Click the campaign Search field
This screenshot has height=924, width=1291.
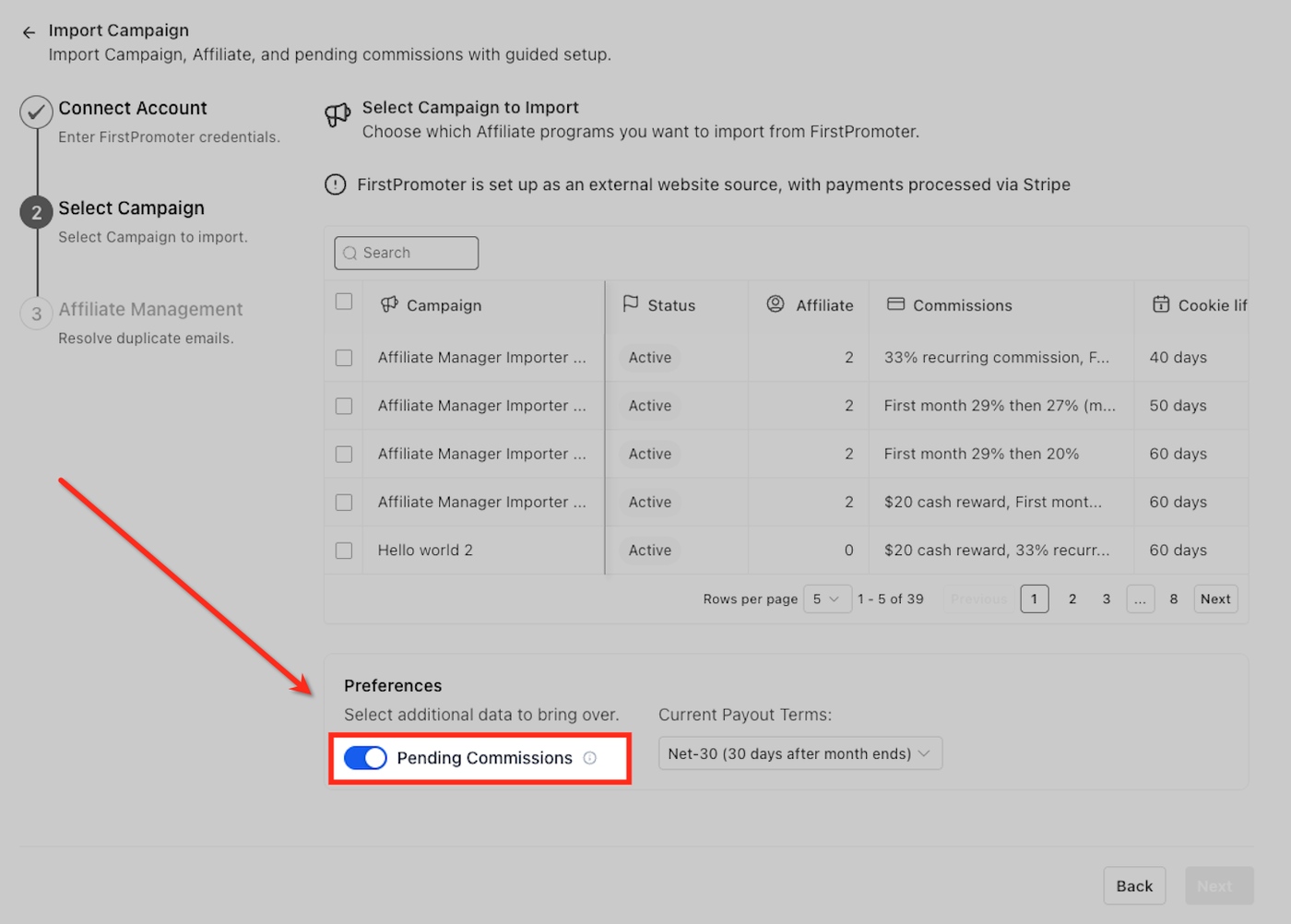407,253
